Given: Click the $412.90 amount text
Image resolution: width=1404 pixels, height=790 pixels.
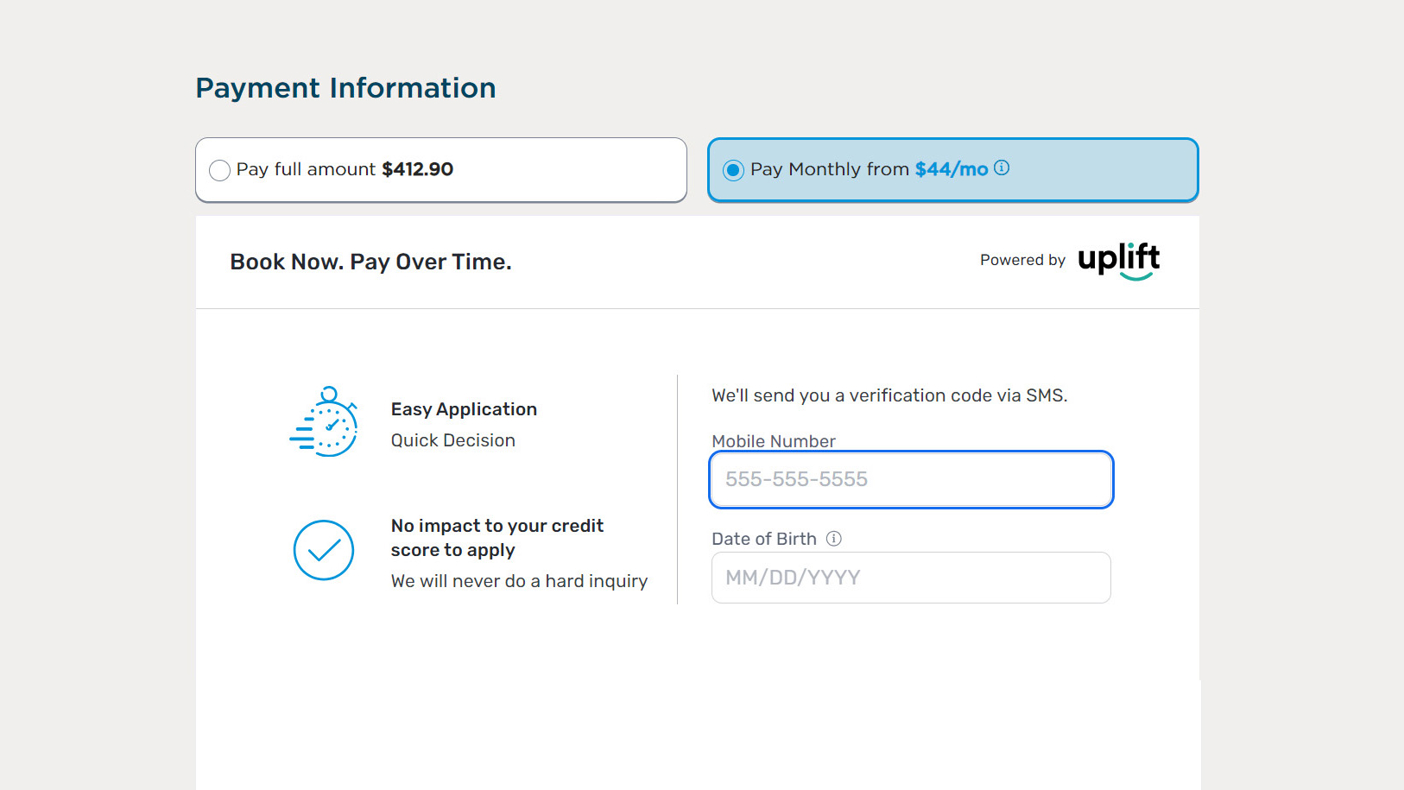Looking at the screenshot, I should [x=418, y=169].
